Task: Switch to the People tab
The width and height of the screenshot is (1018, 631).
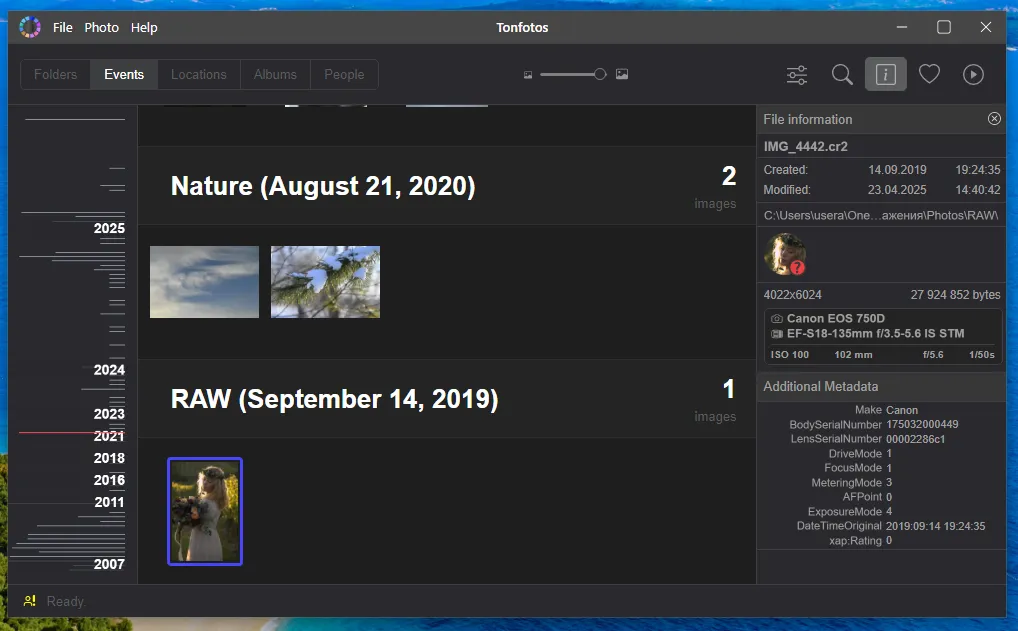Action: [x=344, y=75]
